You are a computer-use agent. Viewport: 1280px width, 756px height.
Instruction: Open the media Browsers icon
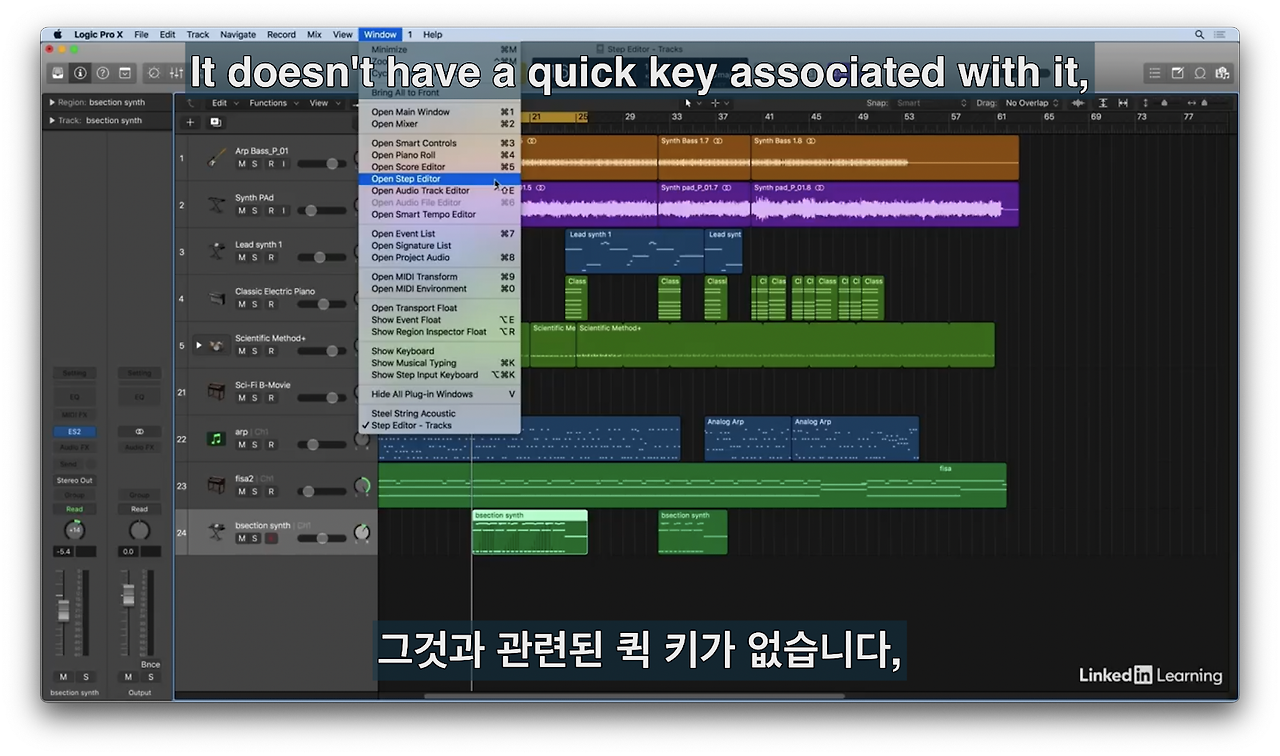[1222, 73]
